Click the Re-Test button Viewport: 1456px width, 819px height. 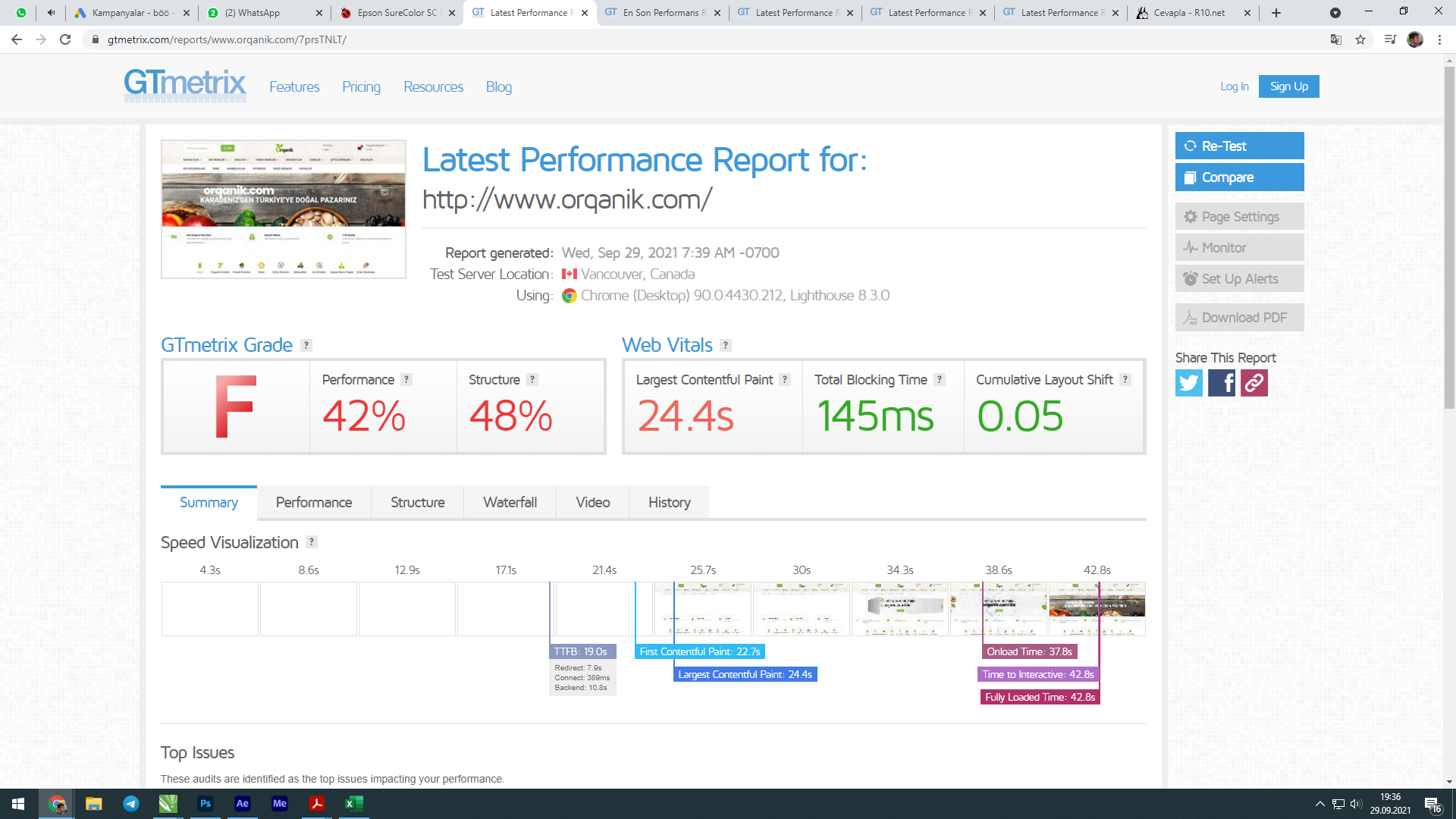pyautogui.click(x=1240, y=146)
